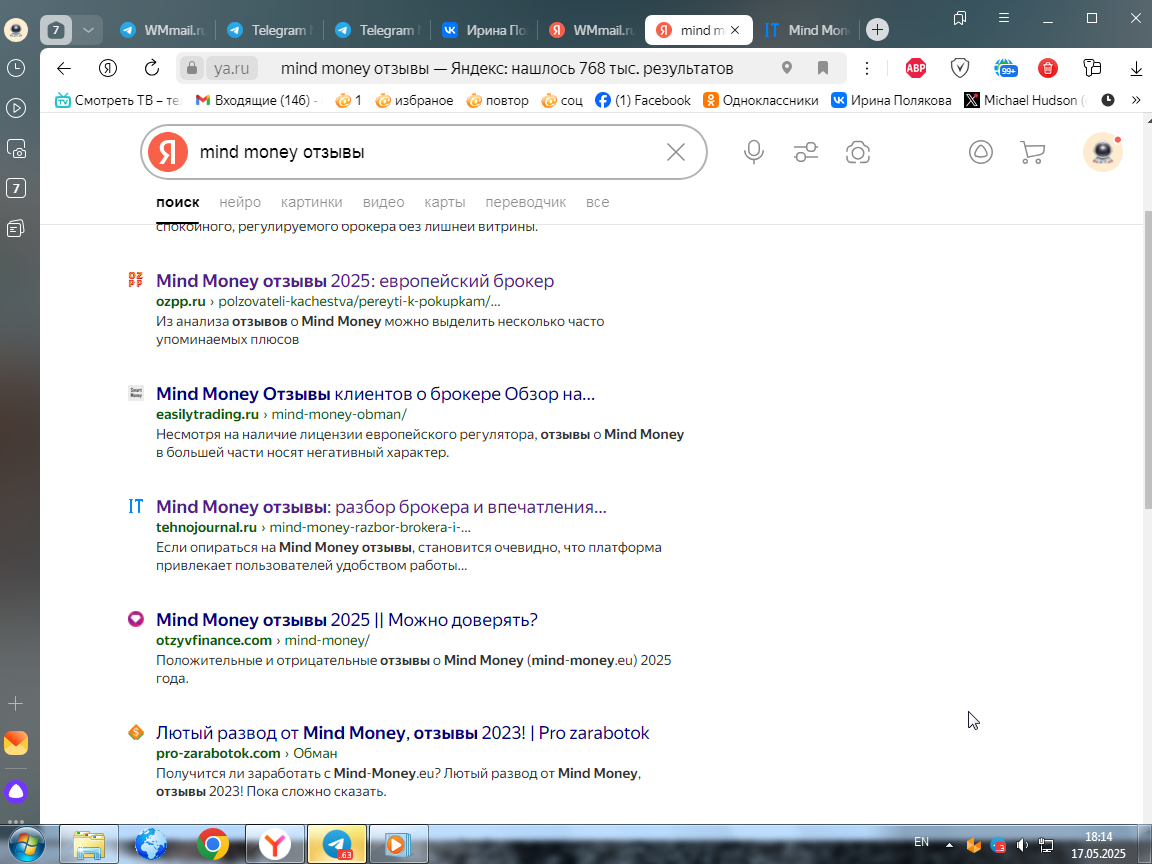Viewport: 1152px width, 864px height.
Task: Select the все search tab
Action: [597, 202]
